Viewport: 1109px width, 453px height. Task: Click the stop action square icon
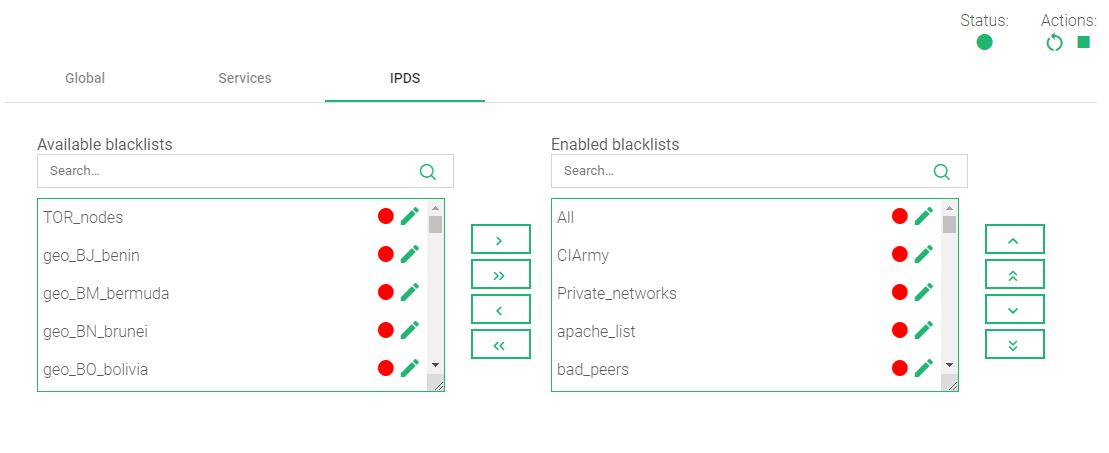pos(1084,42)
